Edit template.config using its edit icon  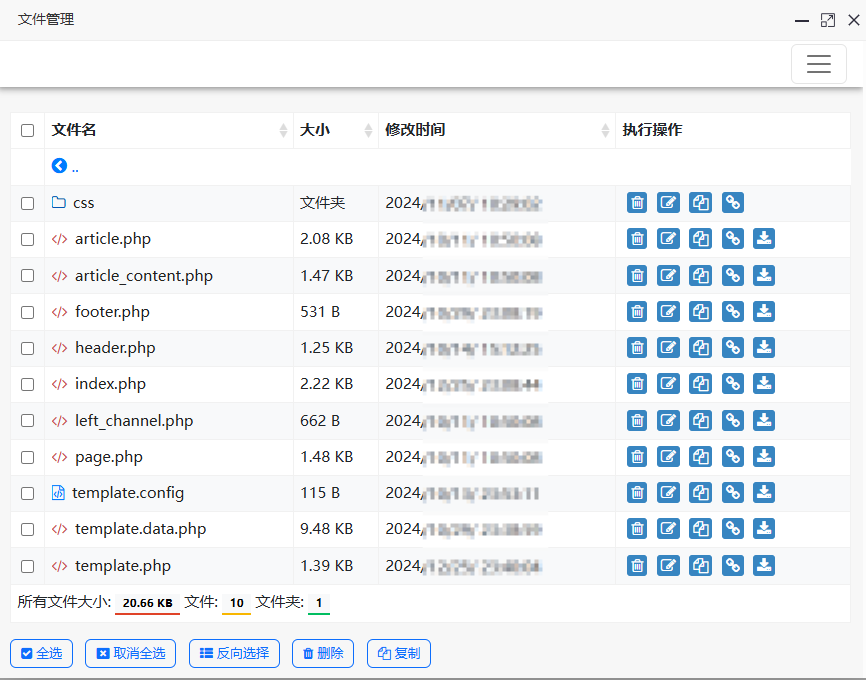point(669,493)
